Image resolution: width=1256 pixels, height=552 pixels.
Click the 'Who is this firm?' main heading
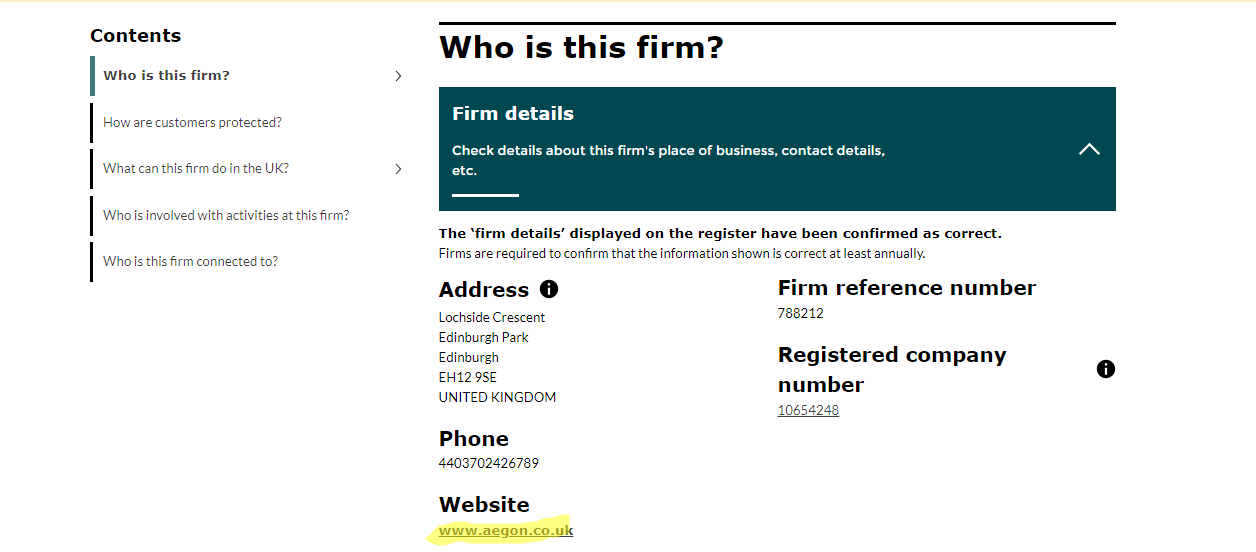point(581,47)
